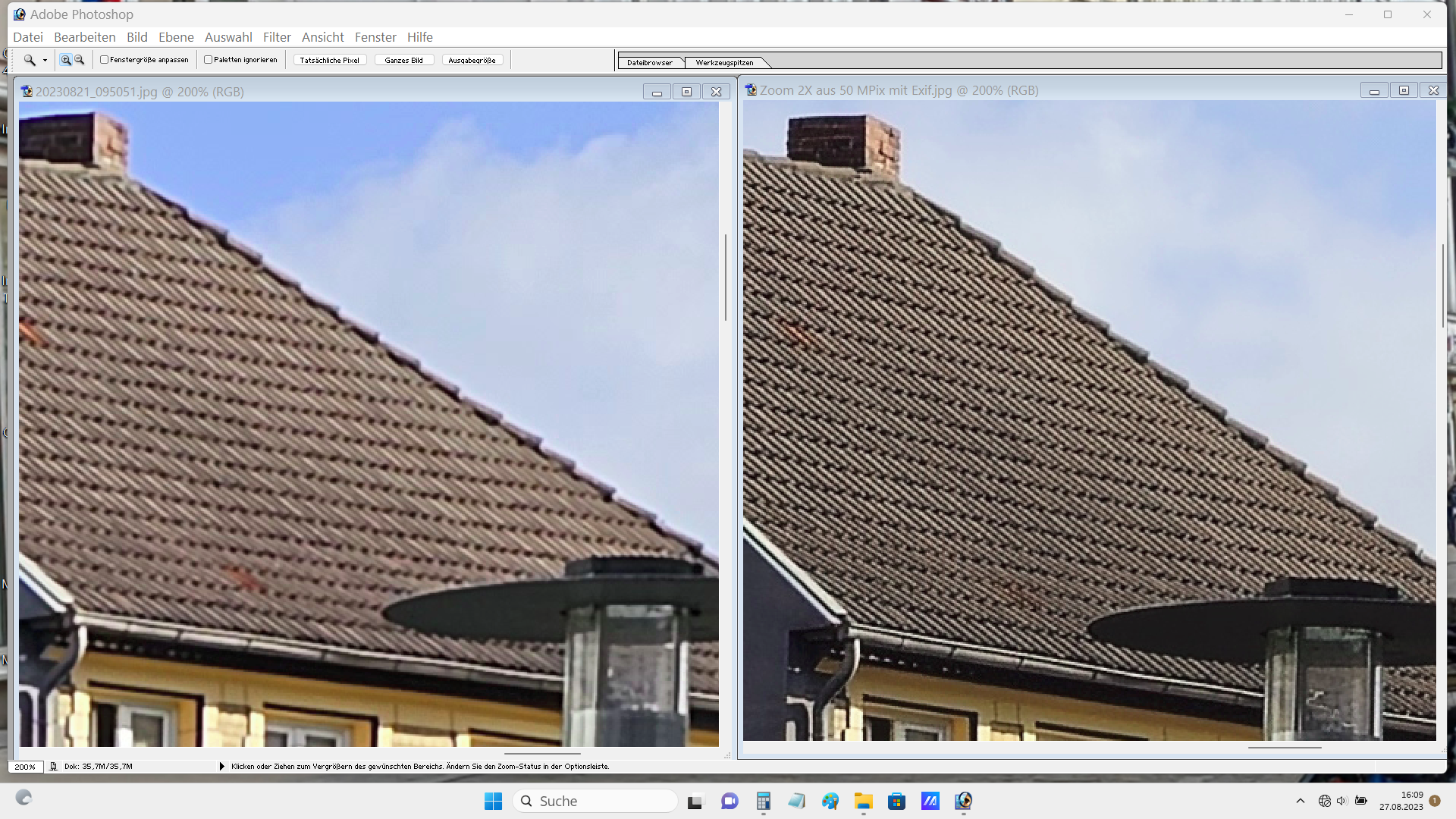
Task: Click the document icon in status bar
Action: 53,767
